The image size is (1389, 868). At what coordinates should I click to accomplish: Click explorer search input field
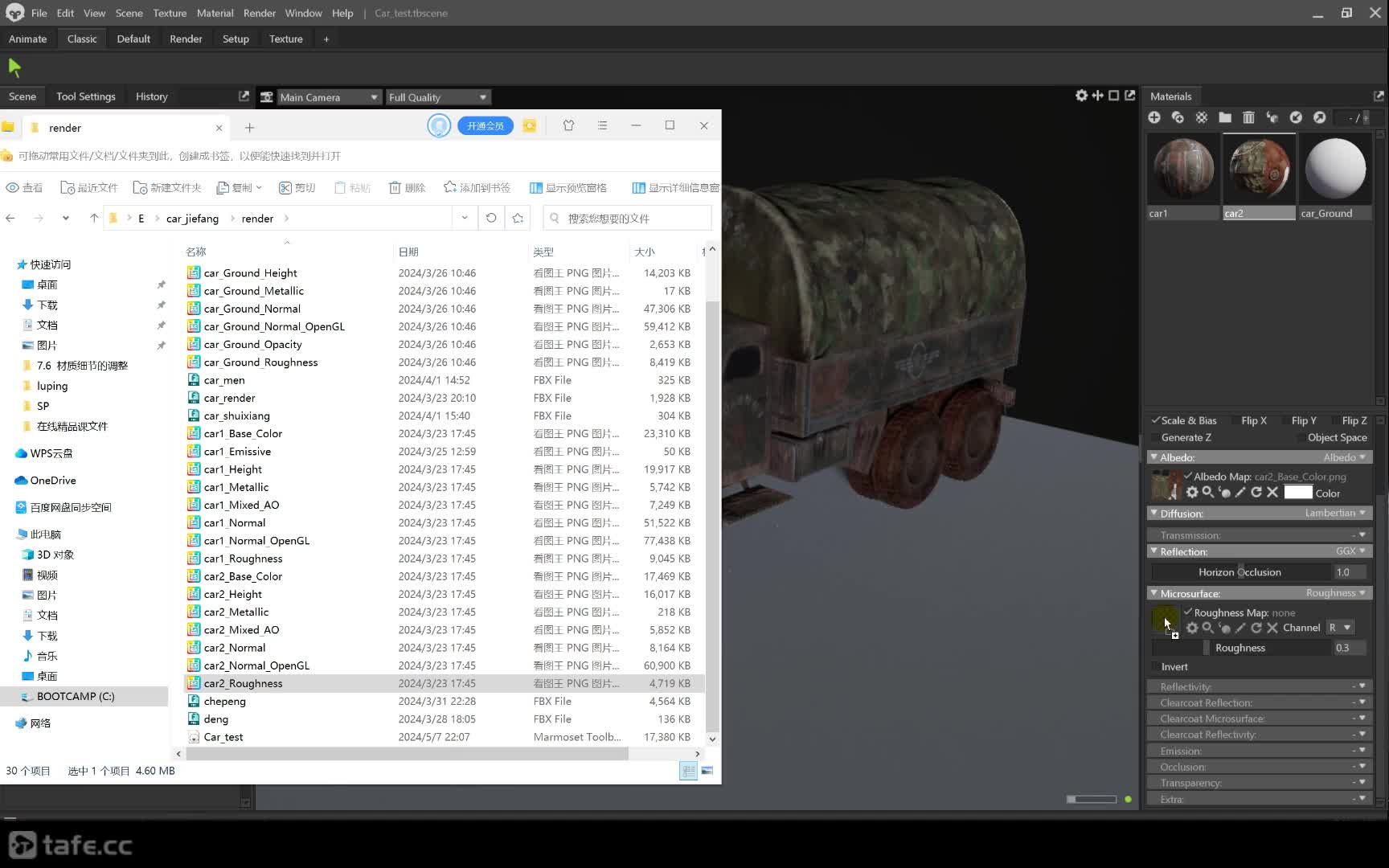[x=628, y=218]
